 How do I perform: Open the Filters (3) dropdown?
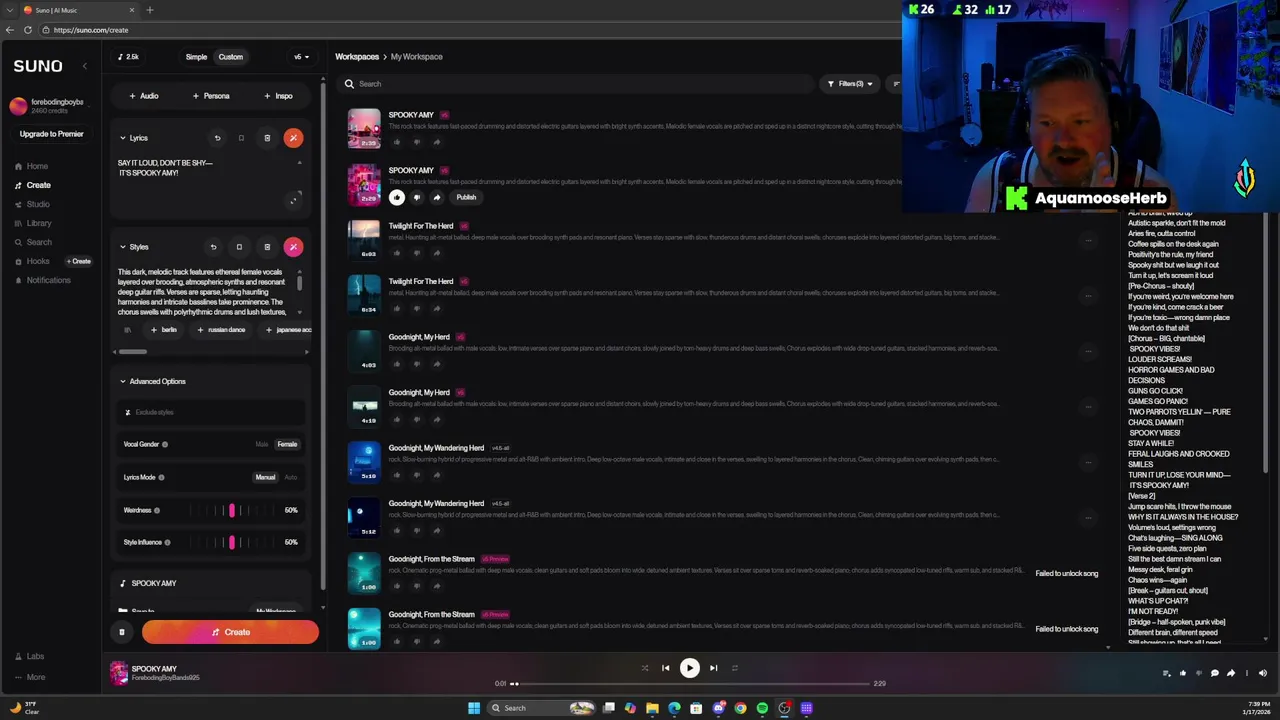pos(850,84)
